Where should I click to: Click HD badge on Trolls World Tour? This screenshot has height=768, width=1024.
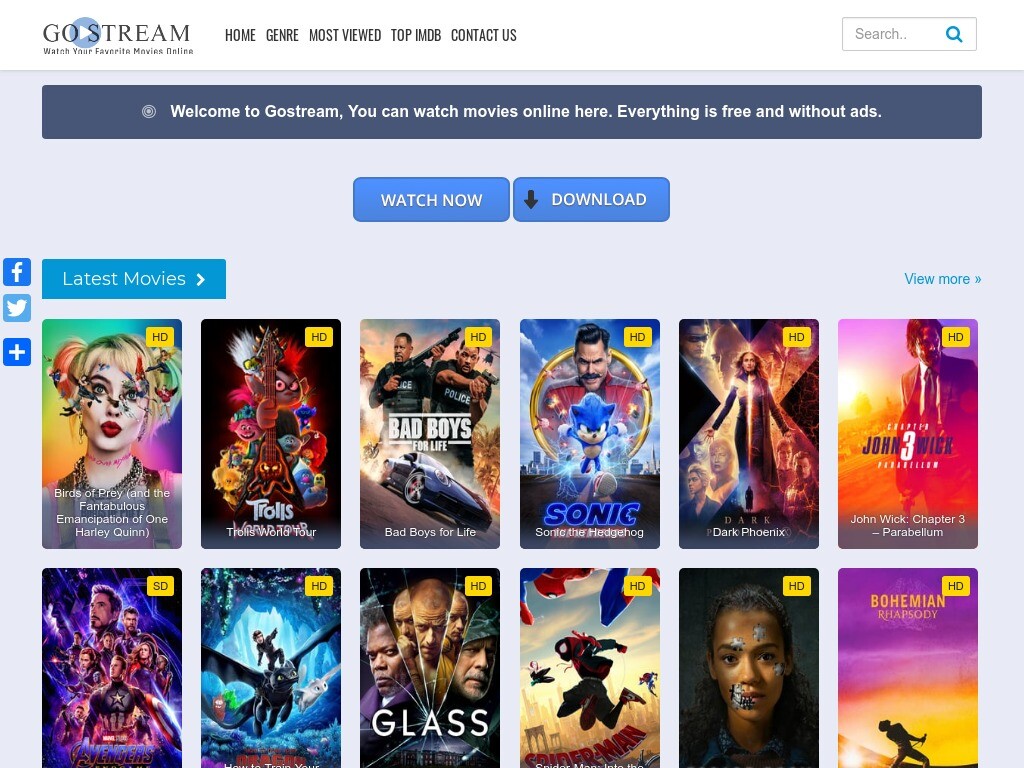[x=319, y=337]
